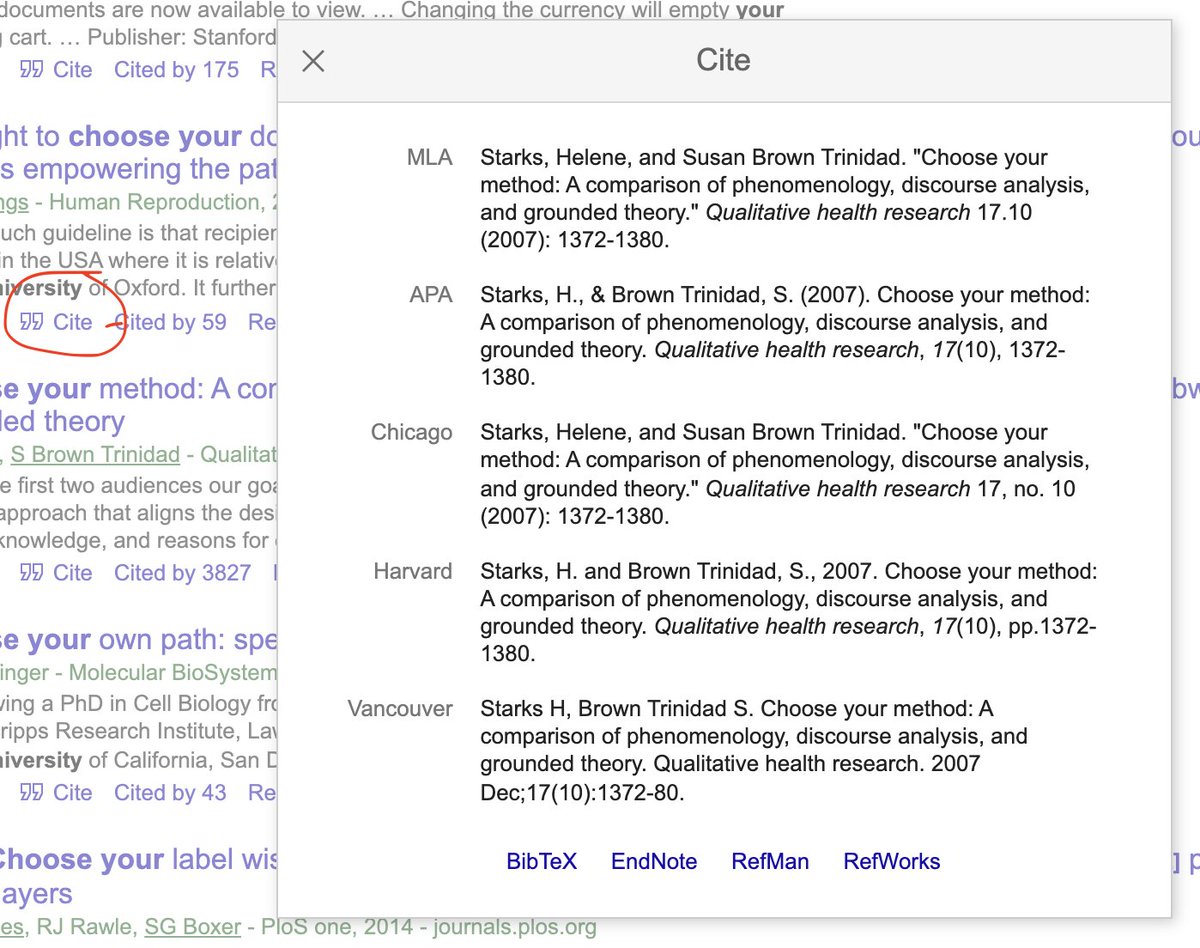1200x948 pixels.
Task: Click the quote icon next to Cited by 175
Action: pos(31,69)
